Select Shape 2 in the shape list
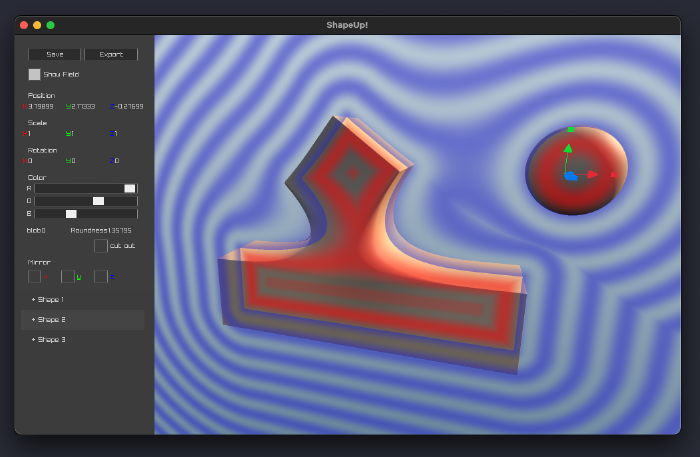The height and width of the screenshot is (457, 700). click(83, 320)
